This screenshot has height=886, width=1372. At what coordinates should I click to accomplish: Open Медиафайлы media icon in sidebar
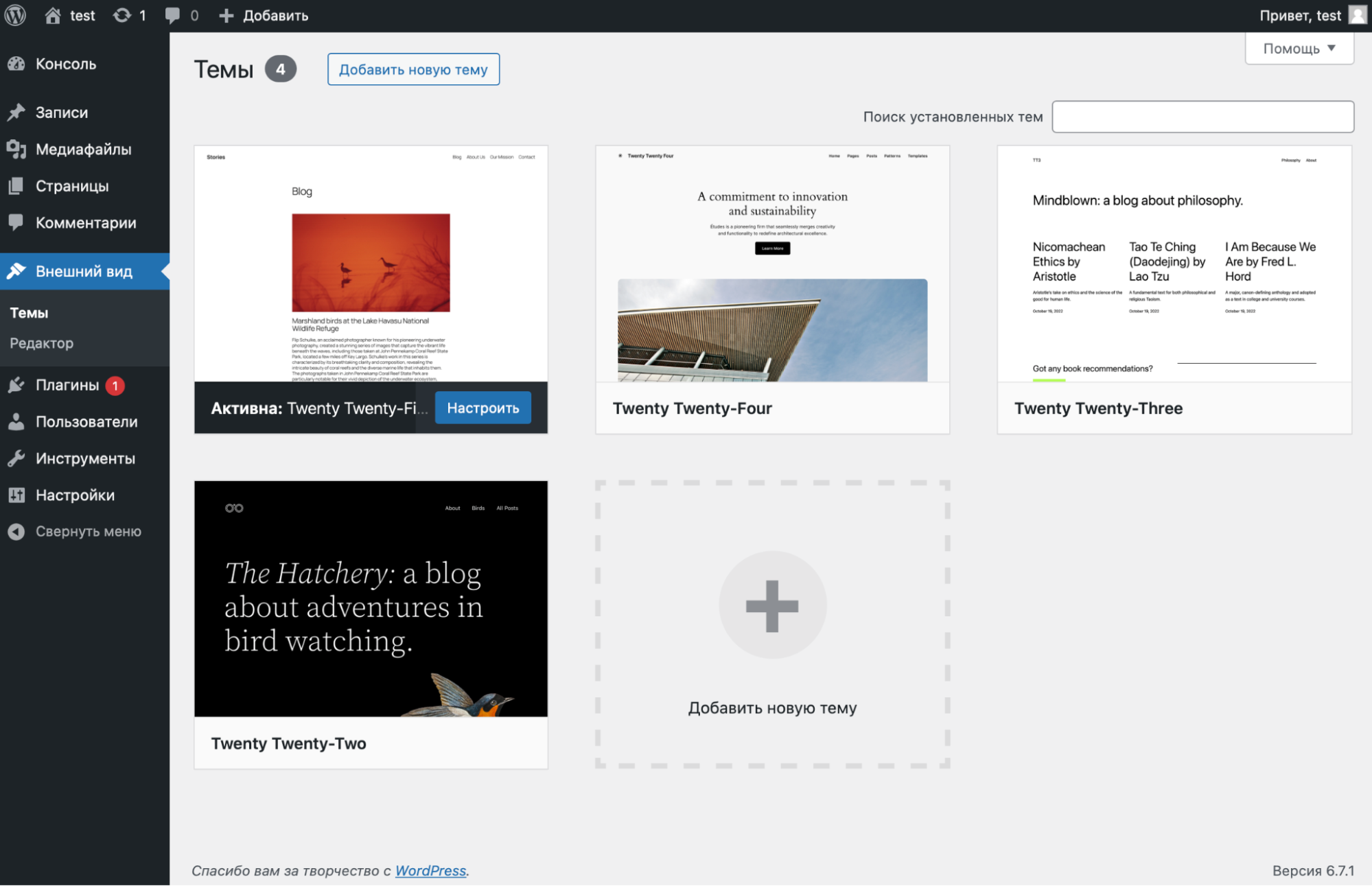(16, 149)
